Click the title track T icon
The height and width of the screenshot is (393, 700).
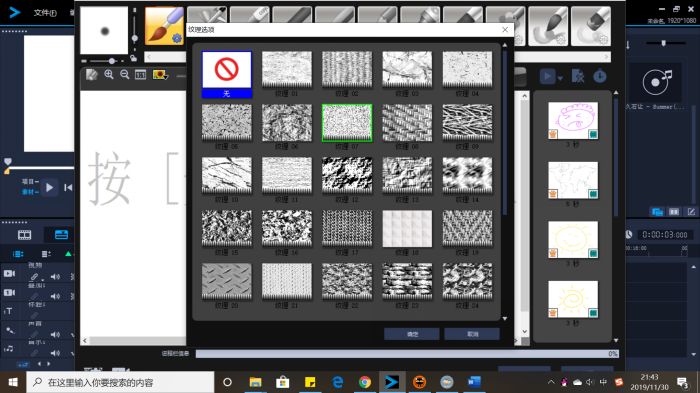tap(8, 311)
